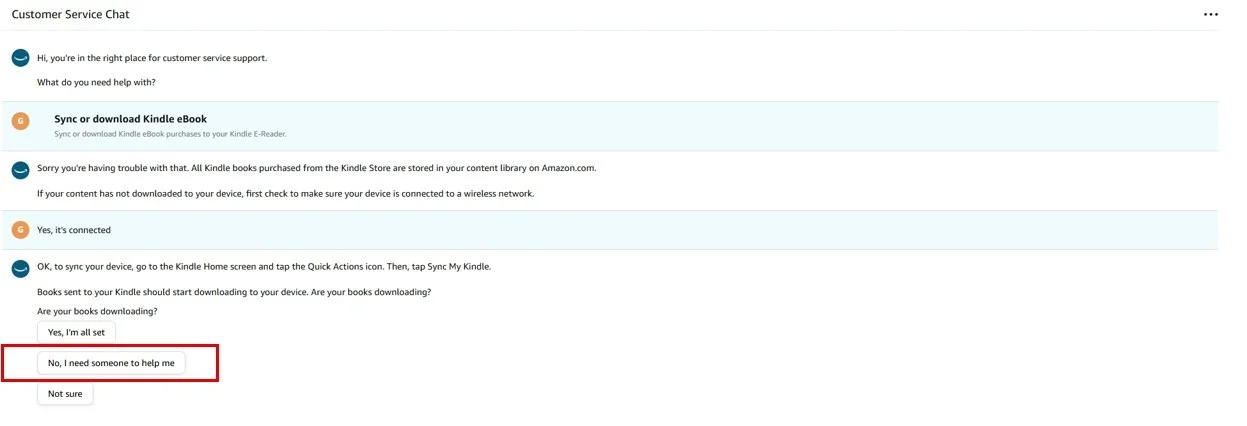Select No, I need someone to help me
Screen dimensions: 1247x426
(x=111, y=363)
